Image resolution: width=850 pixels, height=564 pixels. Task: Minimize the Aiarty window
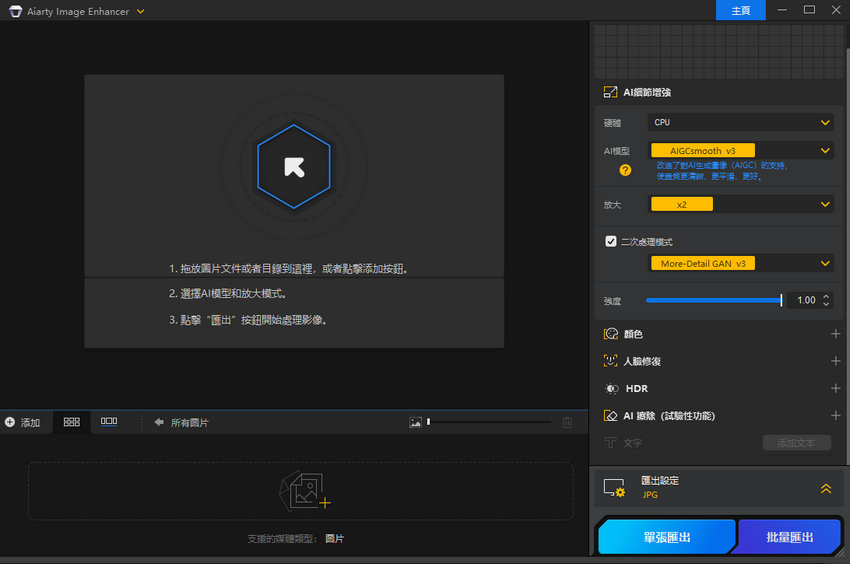point(782,10)
